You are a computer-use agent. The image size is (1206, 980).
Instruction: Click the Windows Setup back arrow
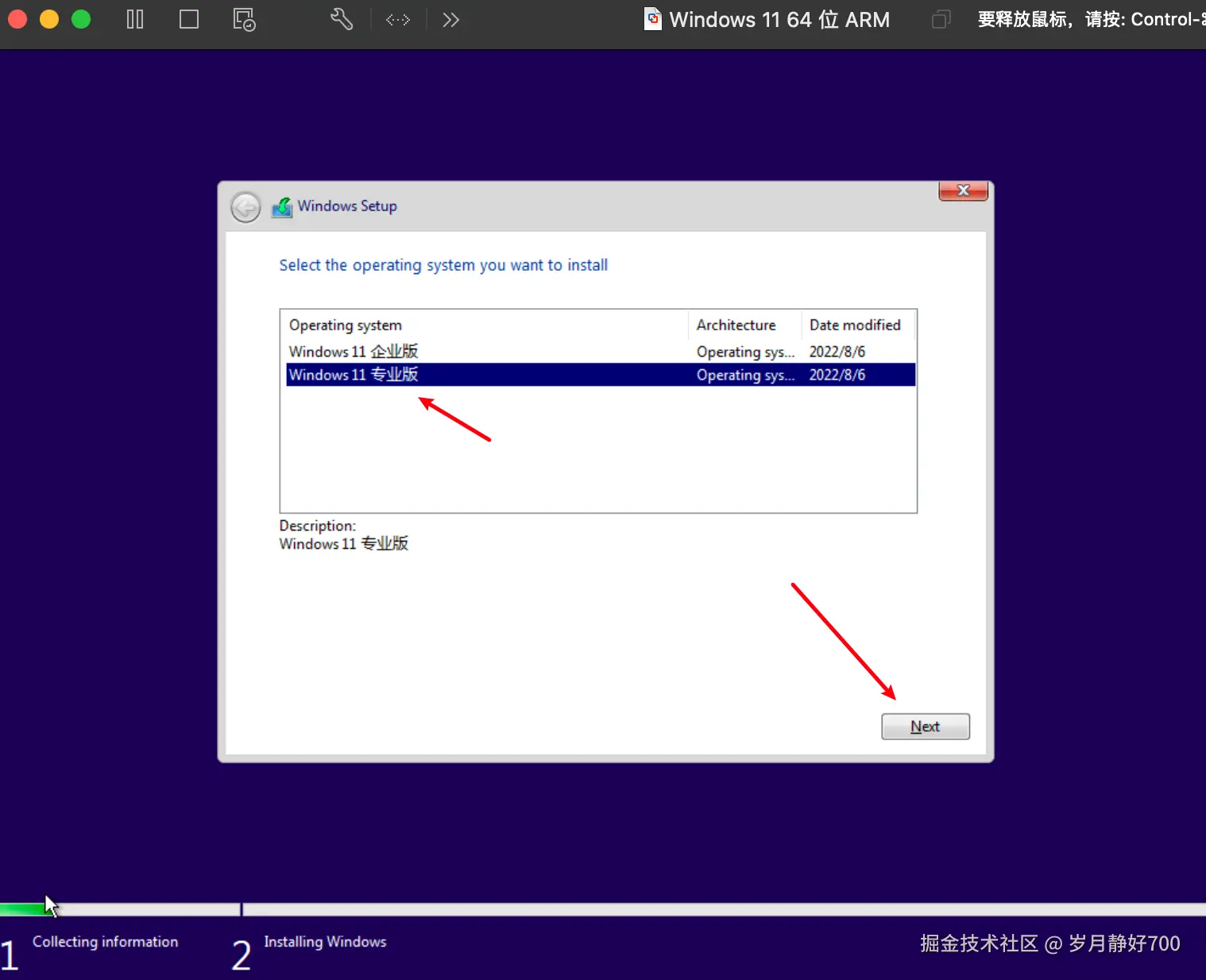[245, 207]
